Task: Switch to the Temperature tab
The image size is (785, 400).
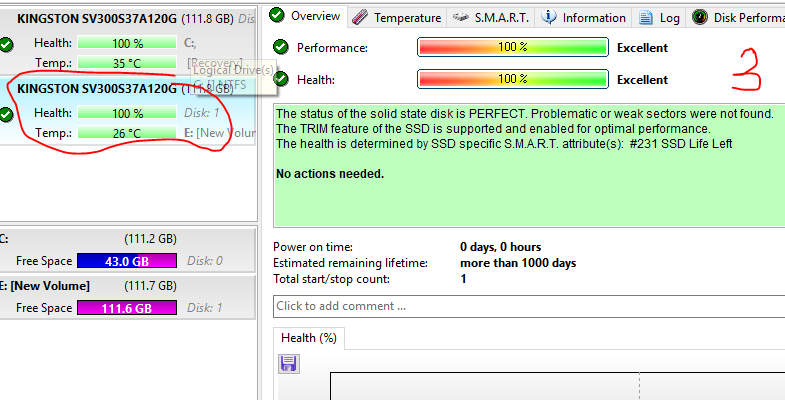Action: click(x=396, y=18)
